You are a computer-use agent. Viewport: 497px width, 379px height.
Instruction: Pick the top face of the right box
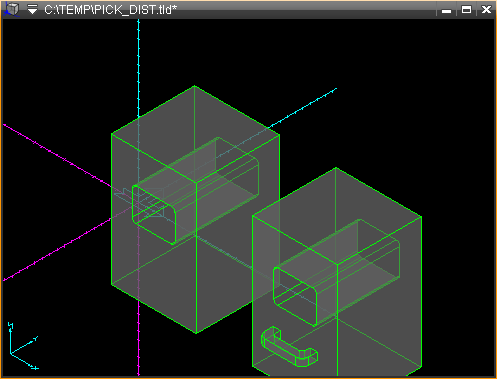(337, 216)
